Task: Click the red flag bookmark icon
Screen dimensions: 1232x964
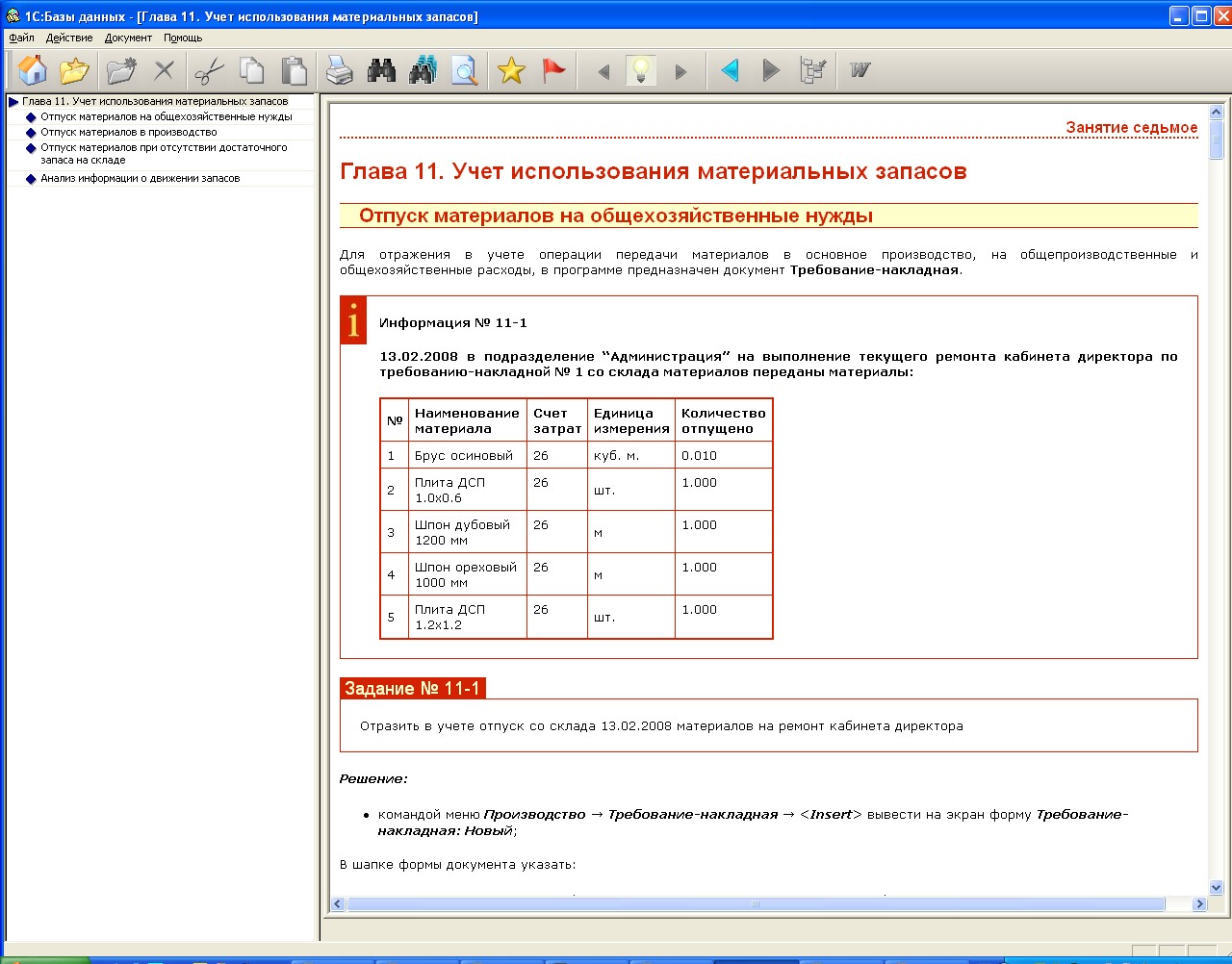Action: coord(553,70)
